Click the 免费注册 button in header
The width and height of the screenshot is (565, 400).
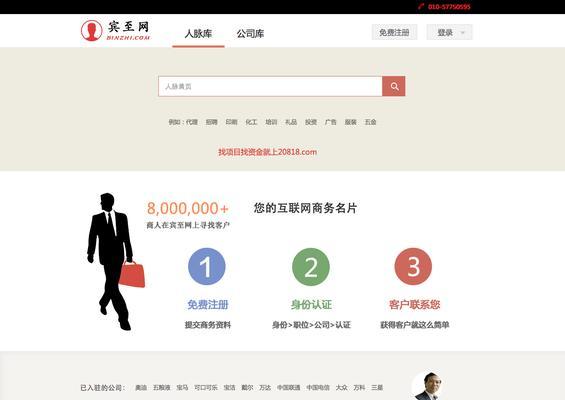[x=394, y=32]
